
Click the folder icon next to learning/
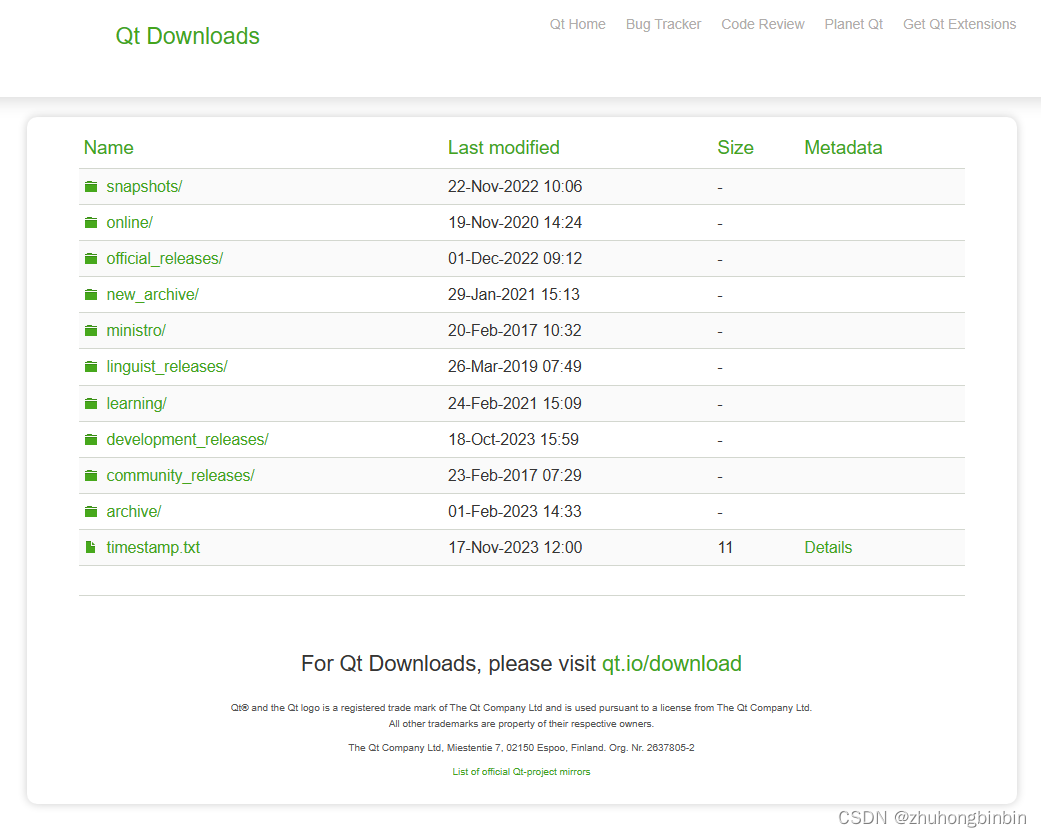[91, 403]
